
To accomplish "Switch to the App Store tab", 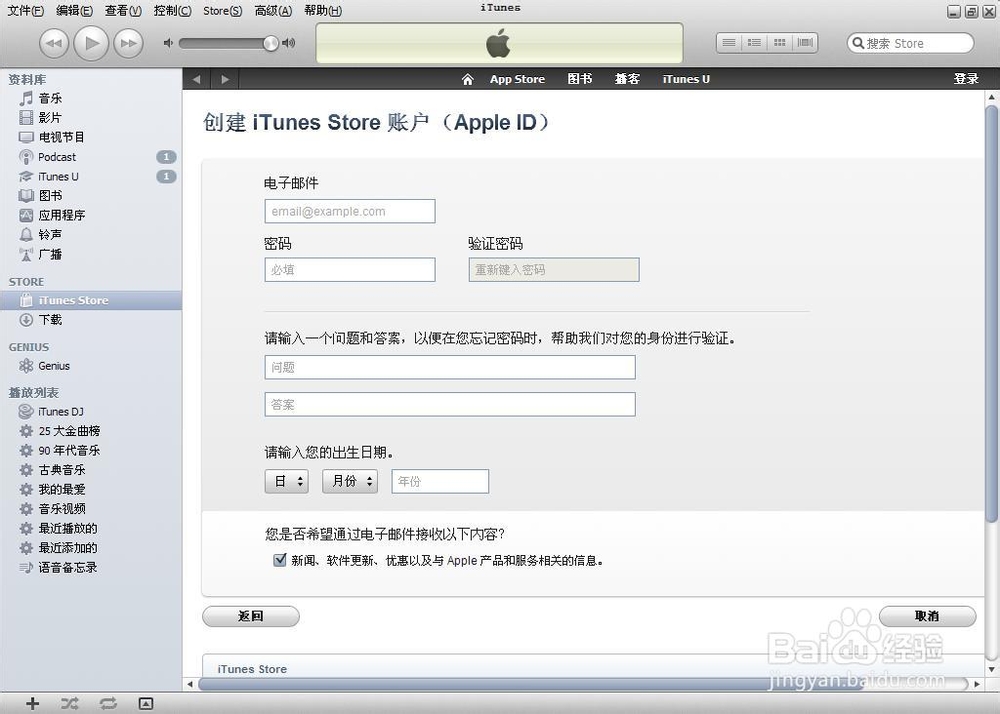I will tap(517, 78).
